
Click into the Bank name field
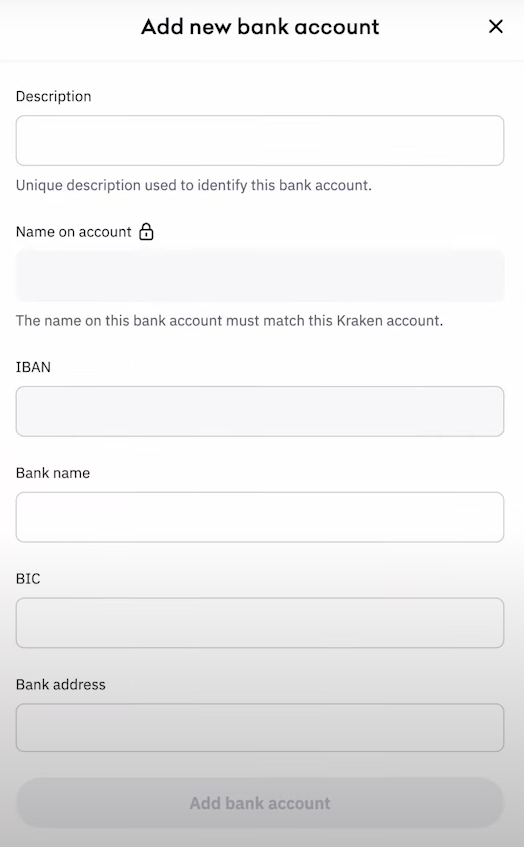[x=260, y=517]
